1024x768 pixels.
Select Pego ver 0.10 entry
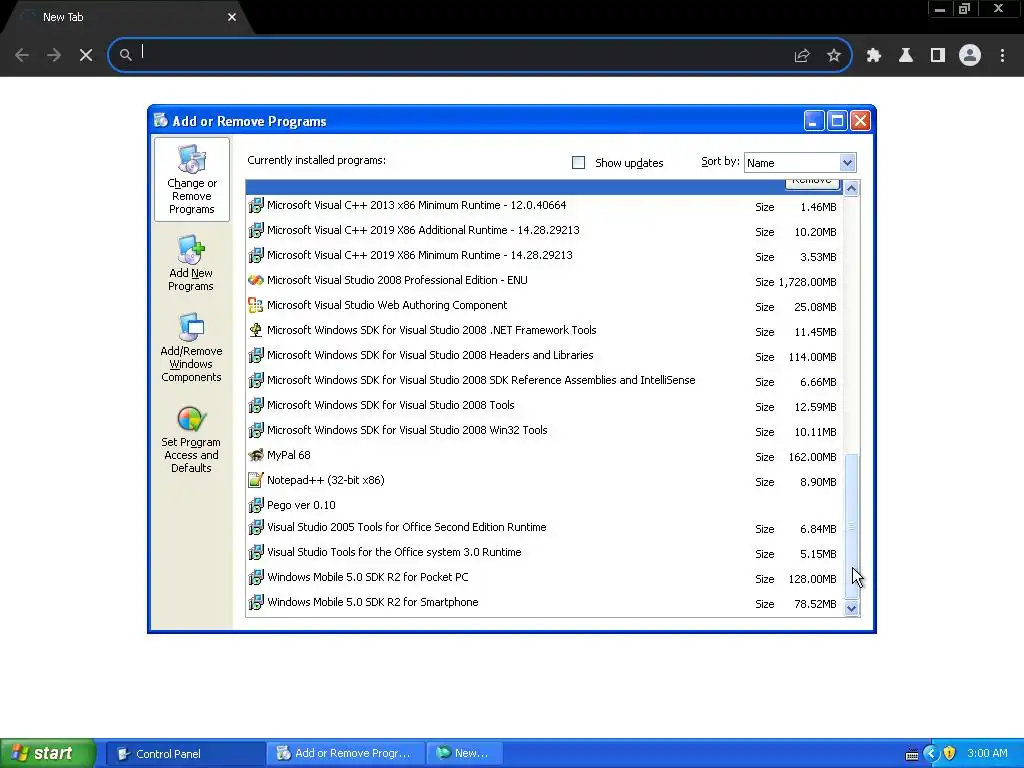coord(544,505)
